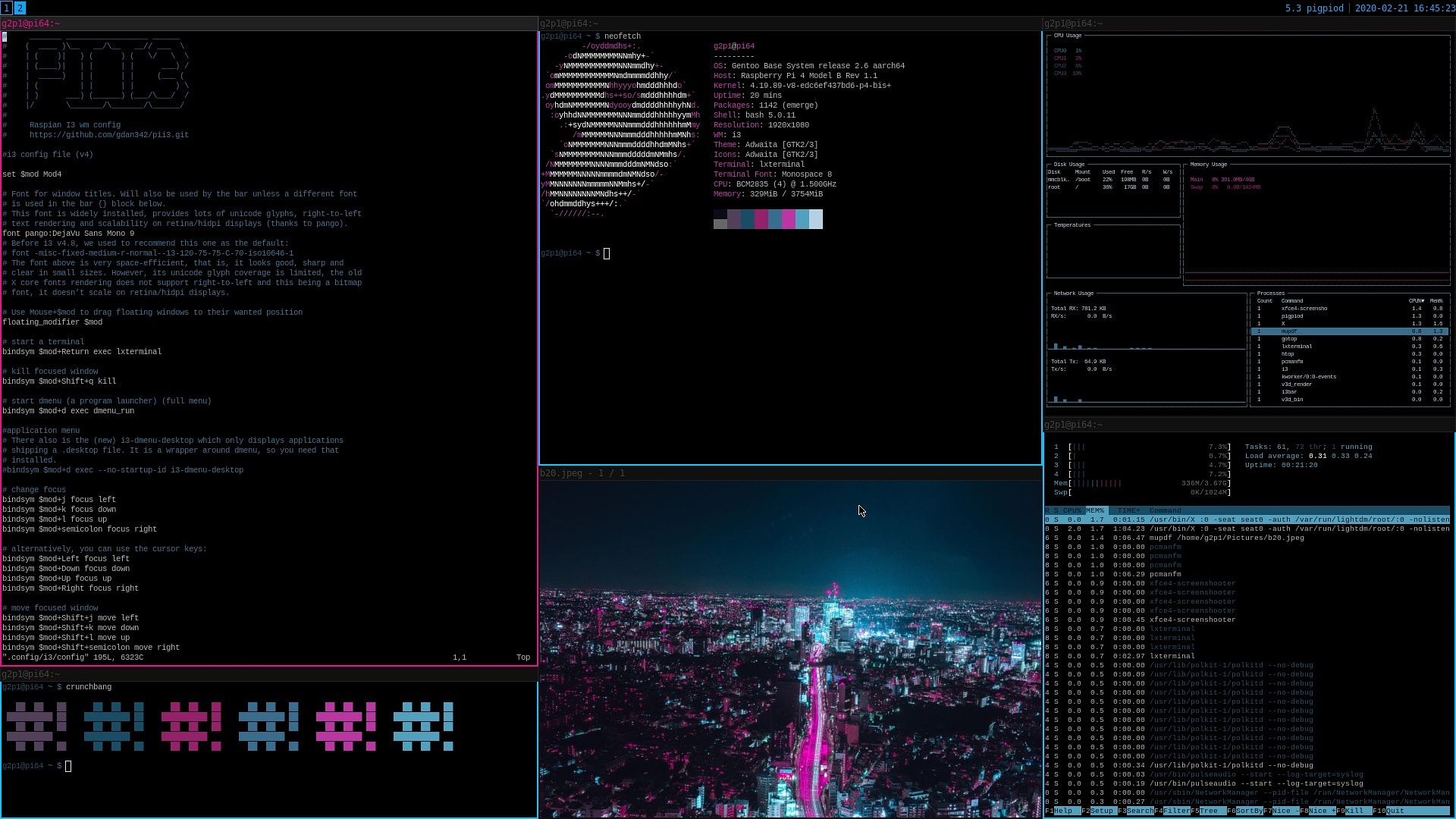Focus the neofetch terminal title bar

(790, 24)
